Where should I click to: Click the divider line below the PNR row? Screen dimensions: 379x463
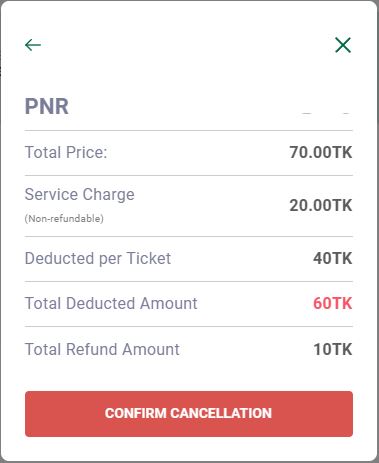[189, 130]
